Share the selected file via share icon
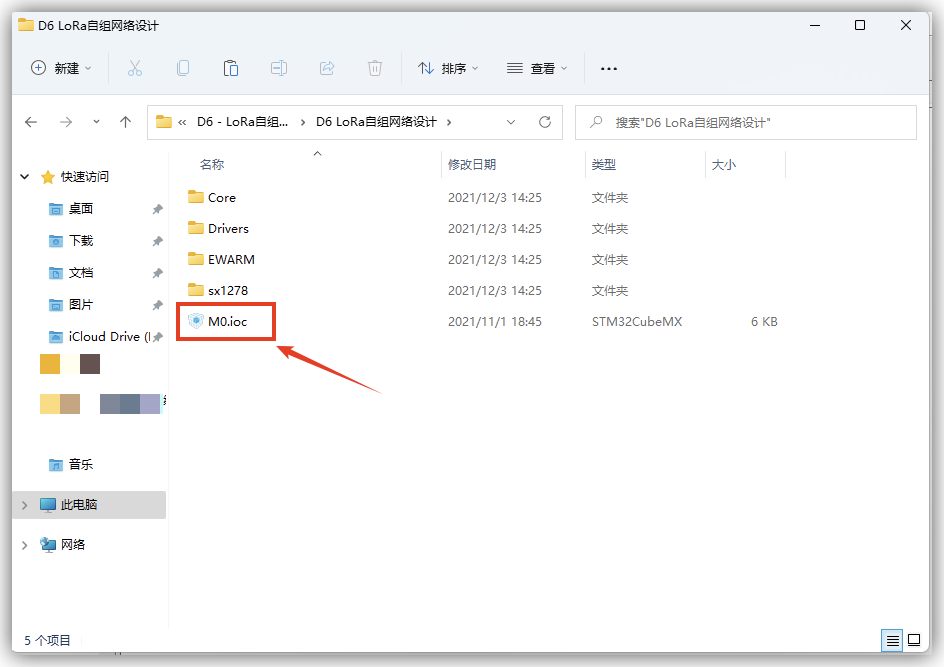This screenshot has width=944, height=667. (327, 69)
